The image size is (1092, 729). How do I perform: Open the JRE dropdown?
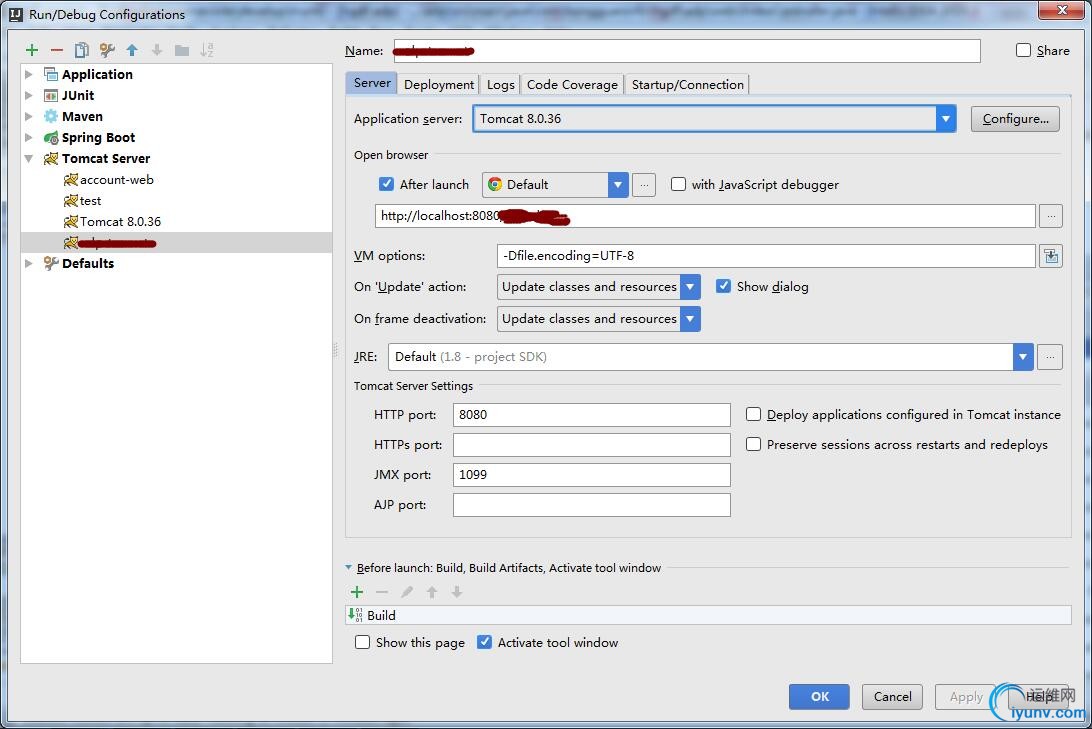click(x=1022, y=357)
